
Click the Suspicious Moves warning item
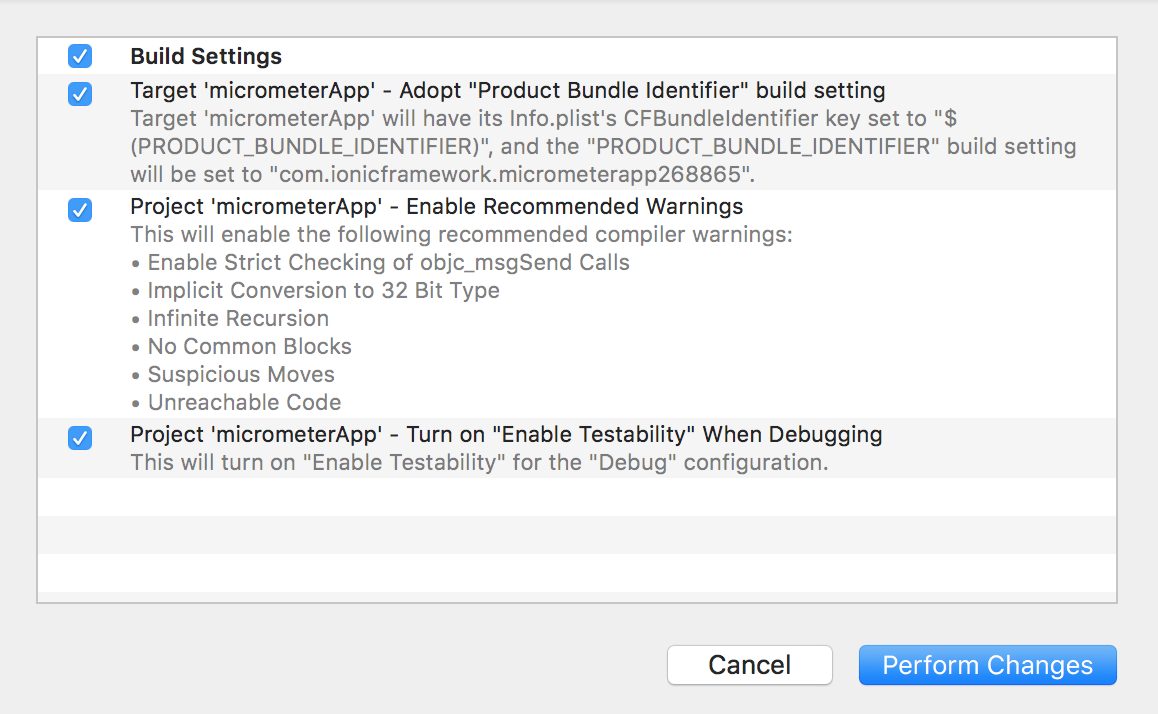coord(241,375)
